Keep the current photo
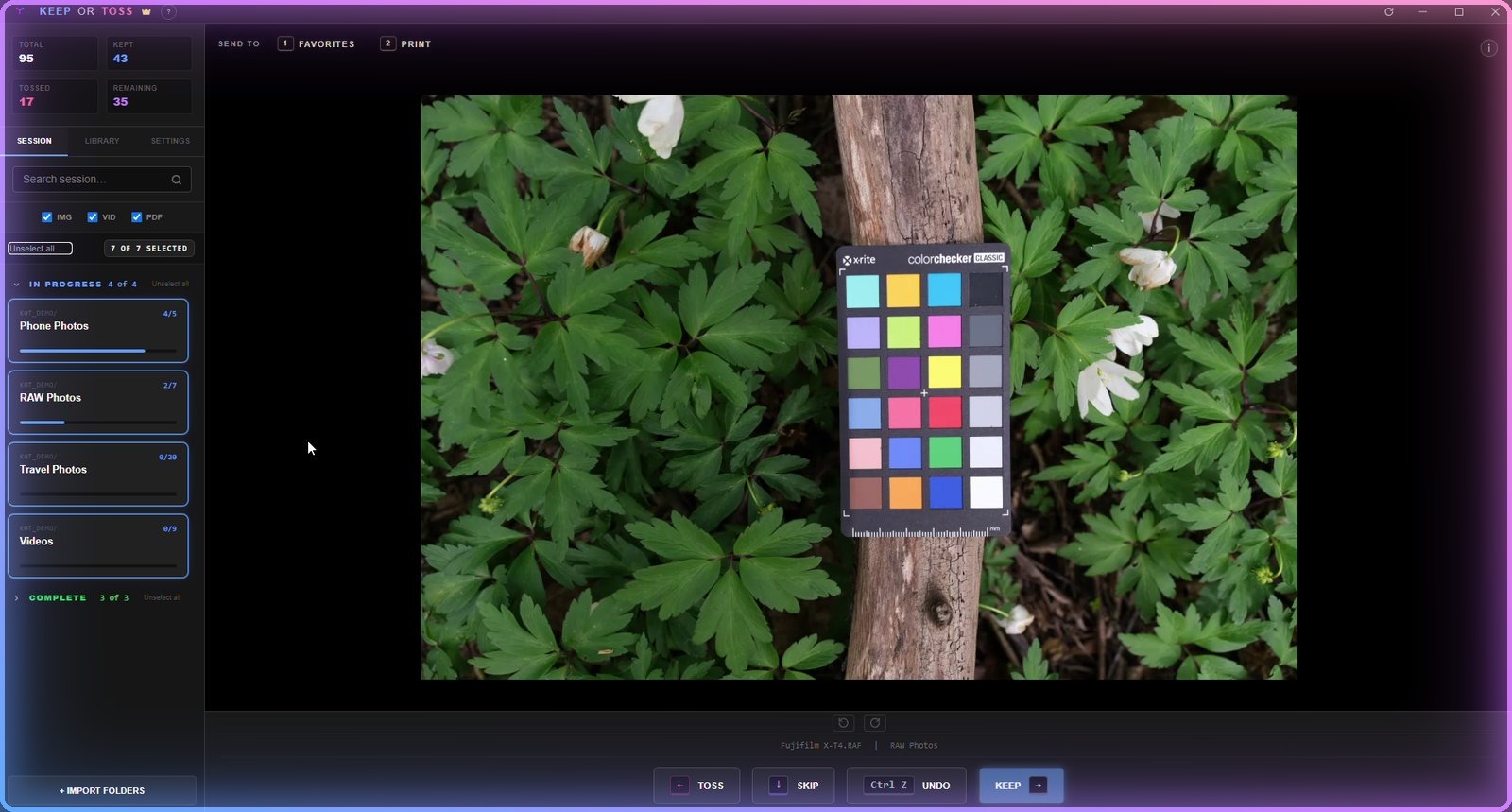The height and width of the screenshot is (812, 1512). pyautogui.click(x=1022, y=786)
